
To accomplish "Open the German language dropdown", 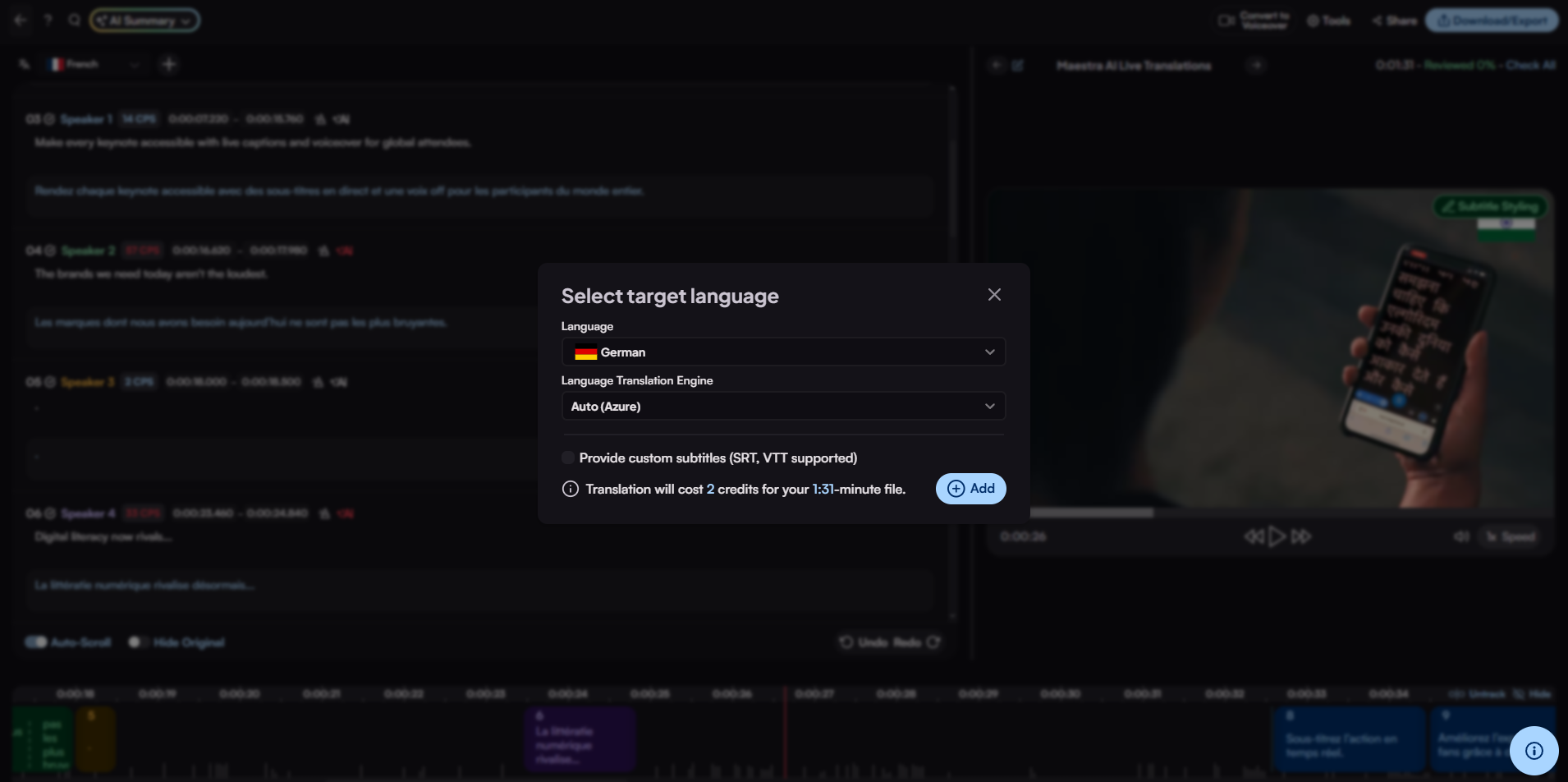I will (783, 352).
